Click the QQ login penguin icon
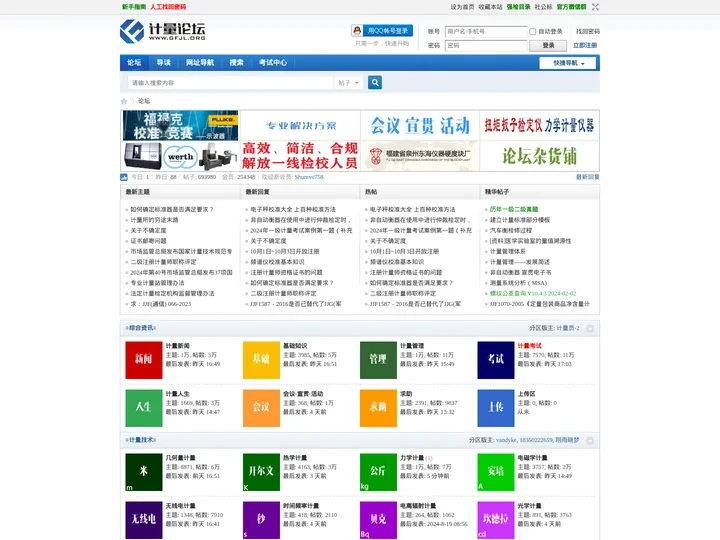 [357, 30]
